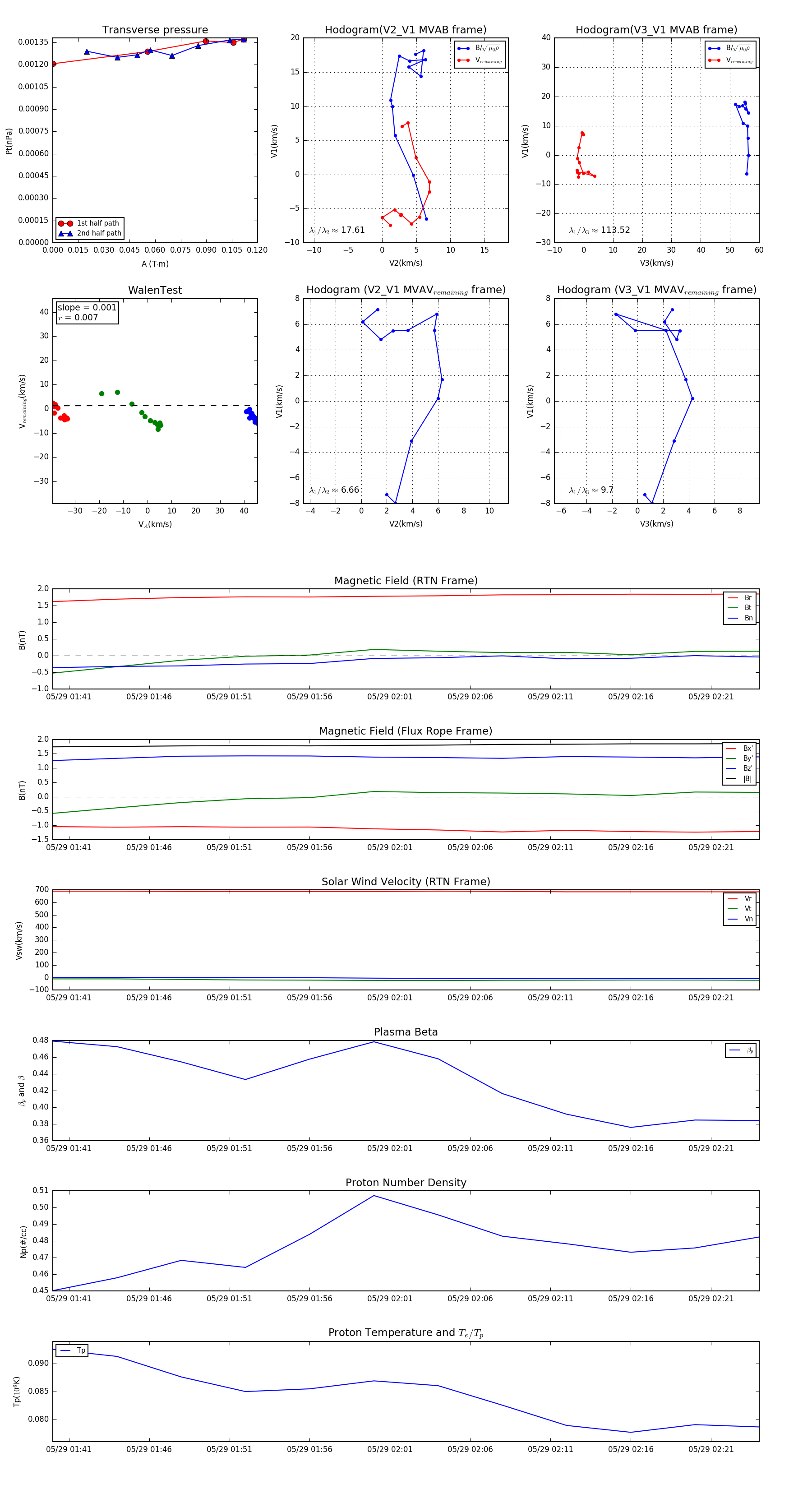Click the 'slope = 0.001' annotation
The height and width of the screenshot is (1489, 812).
point(87,308)
